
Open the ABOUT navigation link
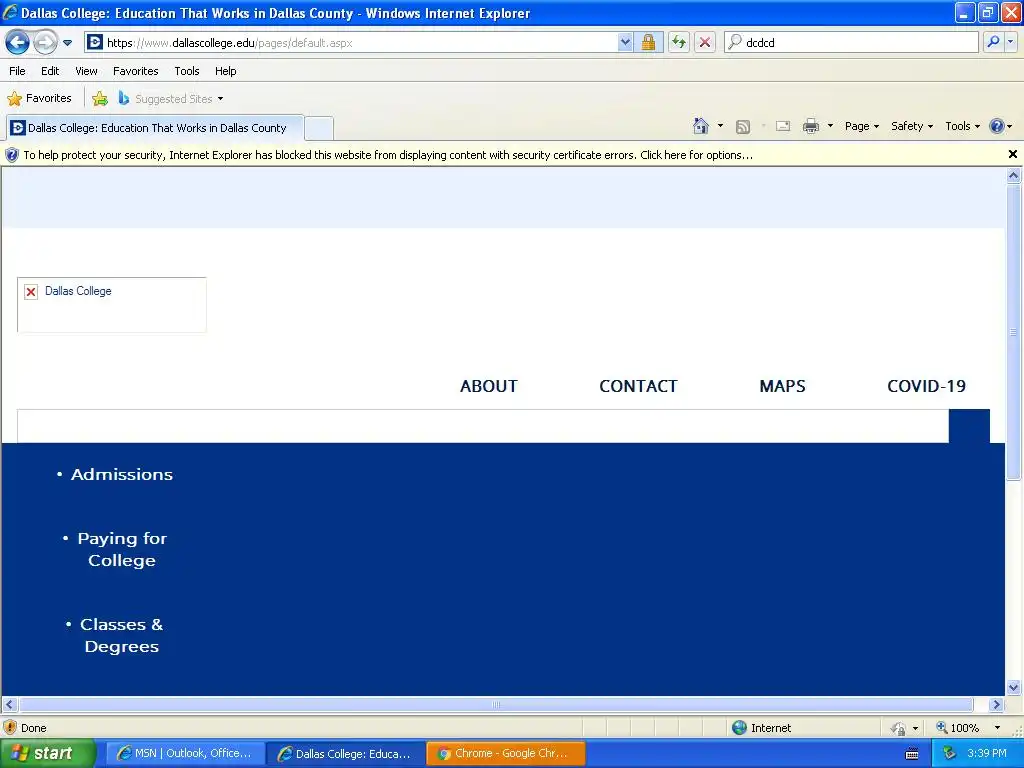point(488,386)
